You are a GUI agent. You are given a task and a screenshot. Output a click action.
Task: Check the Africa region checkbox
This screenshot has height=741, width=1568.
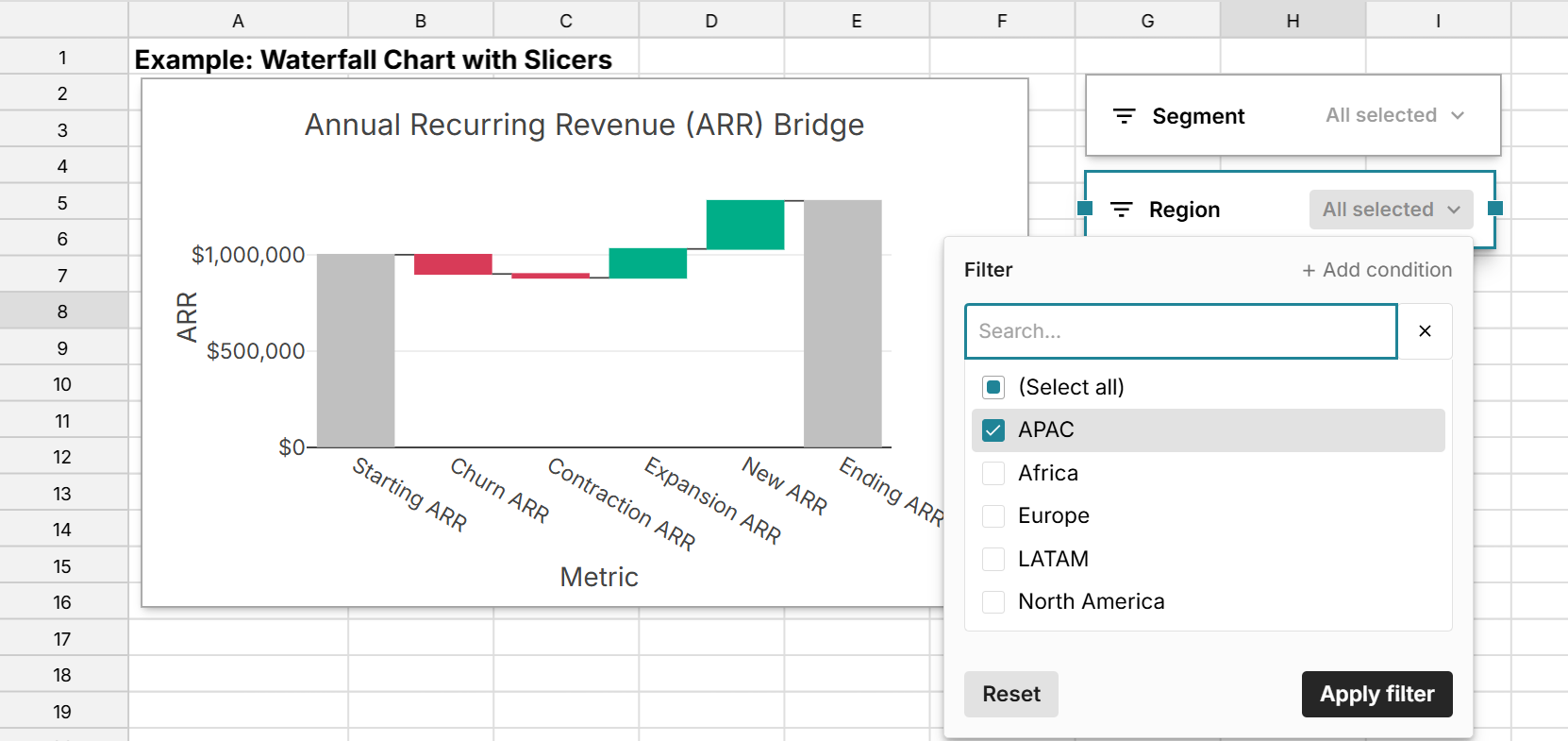[x=993, y=473]
